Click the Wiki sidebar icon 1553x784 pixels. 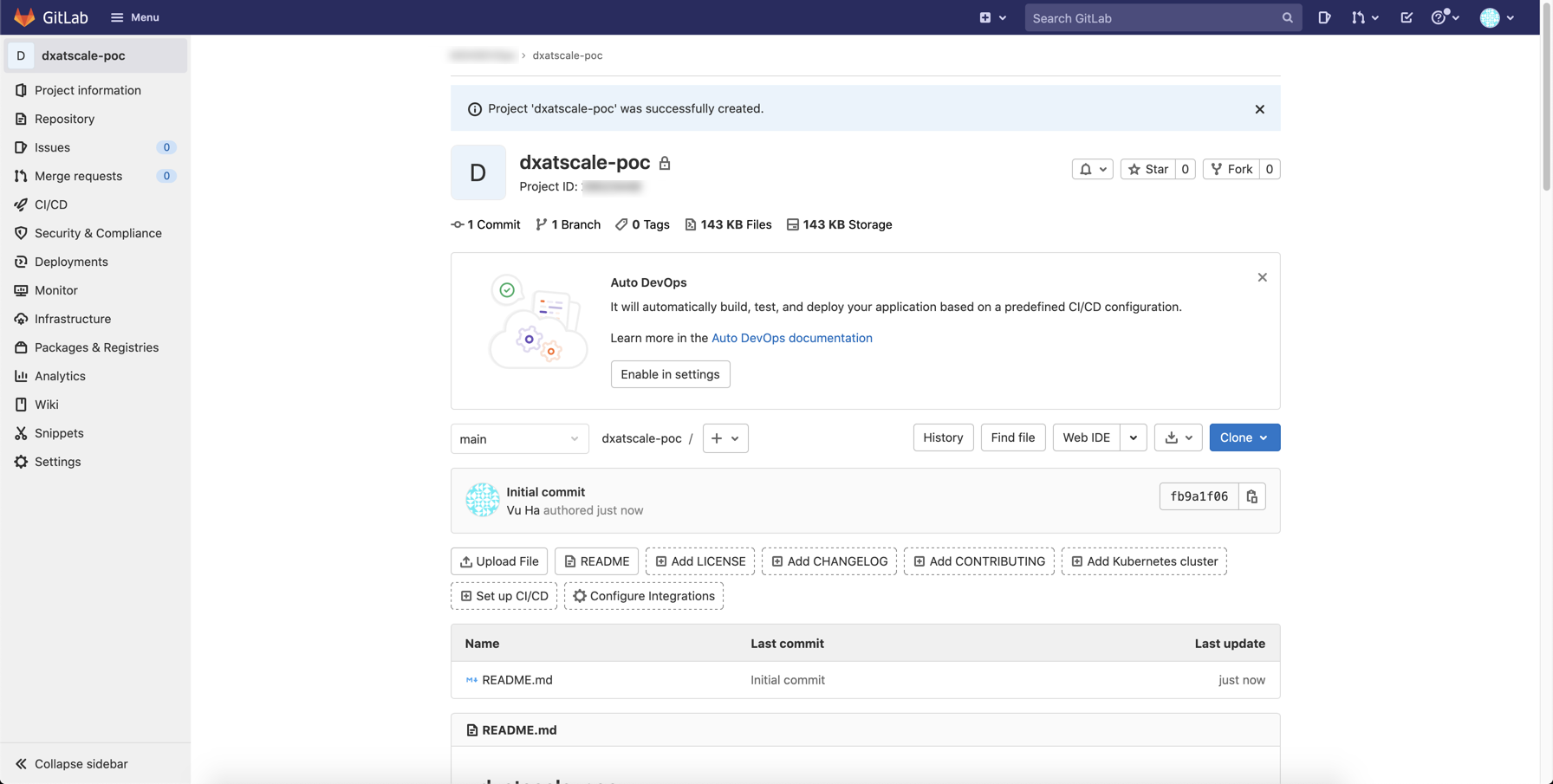[21, 405]
